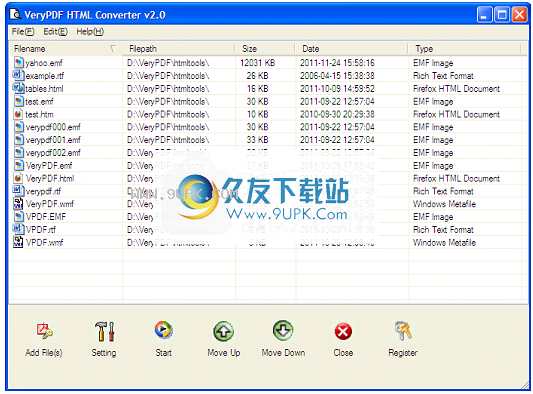Click the 16 KB size cell
This screenshot has height=394, width=533.
click(x=257, y=89)
